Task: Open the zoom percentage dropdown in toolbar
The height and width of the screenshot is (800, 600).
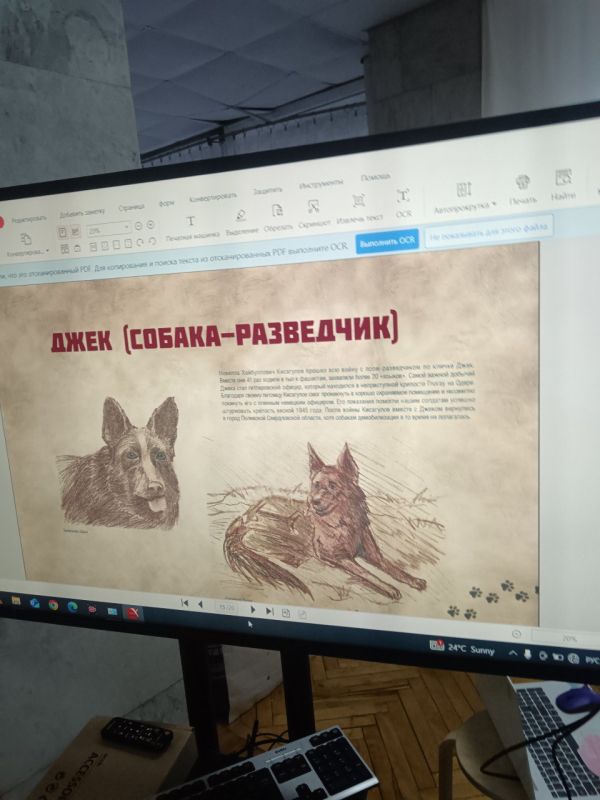Action: [127, 229]
